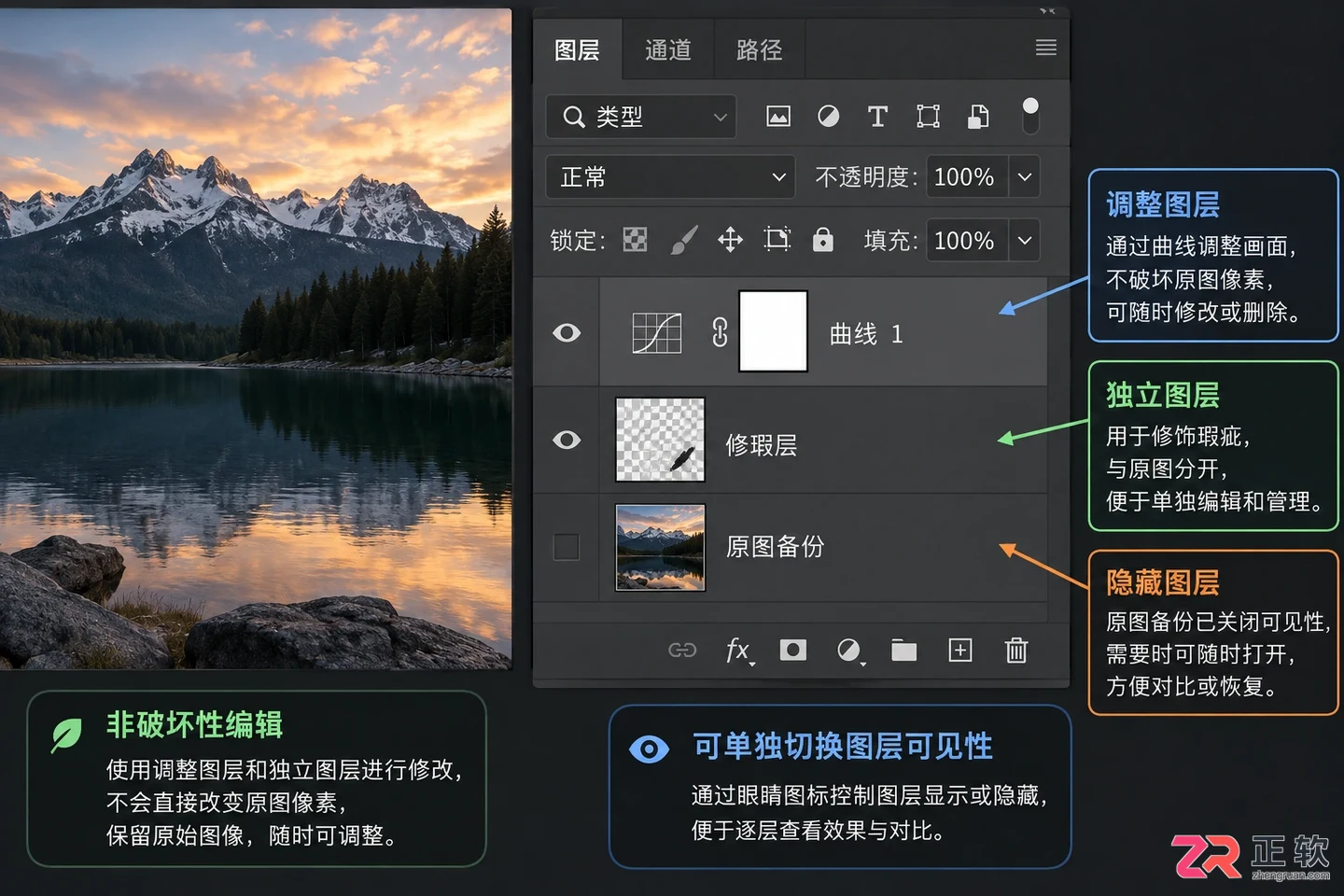Click opacity 100% value field
Viewport: 1344px width, 896px height.
point(967,177)
